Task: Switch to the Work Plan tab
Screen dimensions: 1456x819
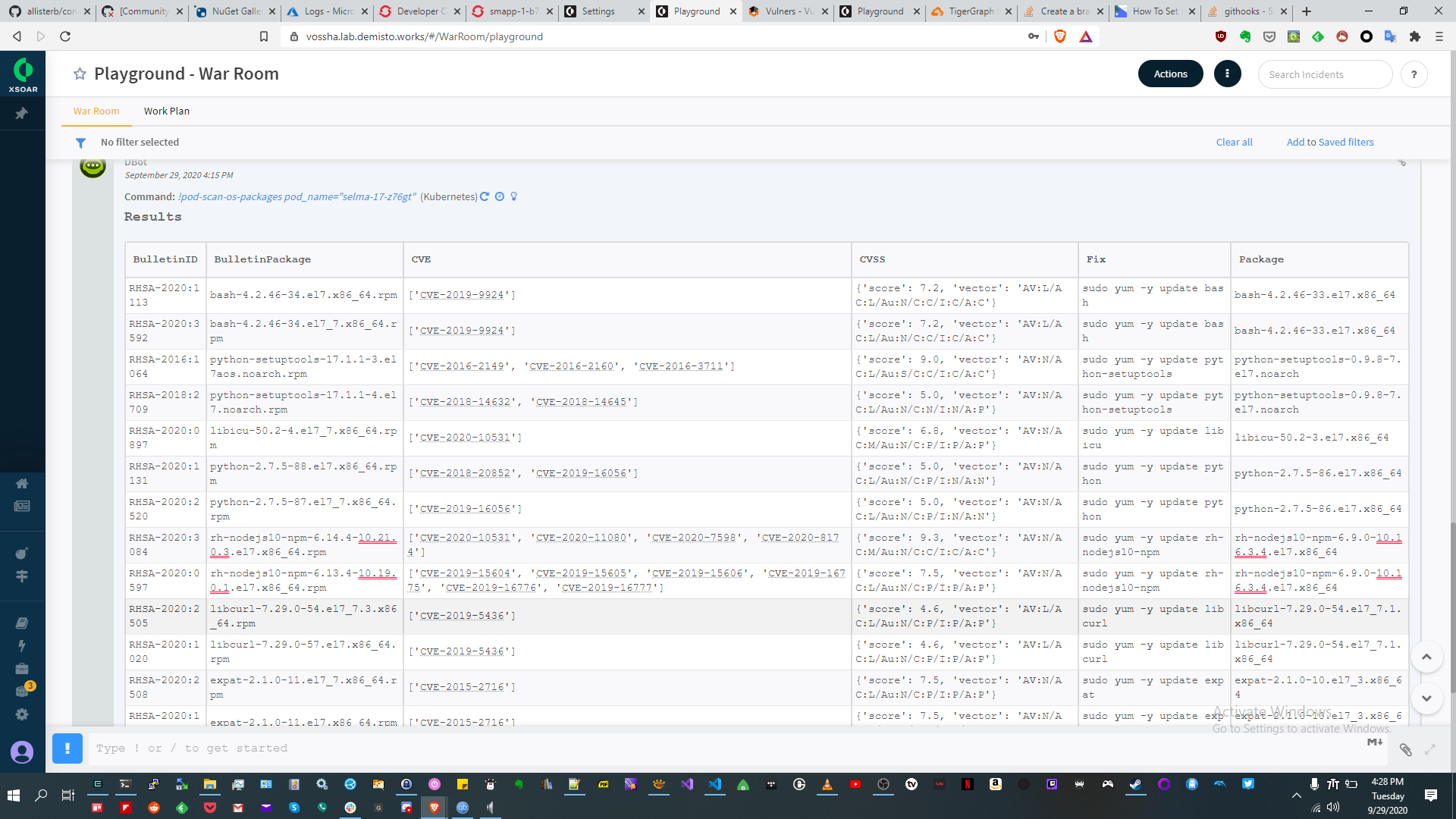Action: 167,111
